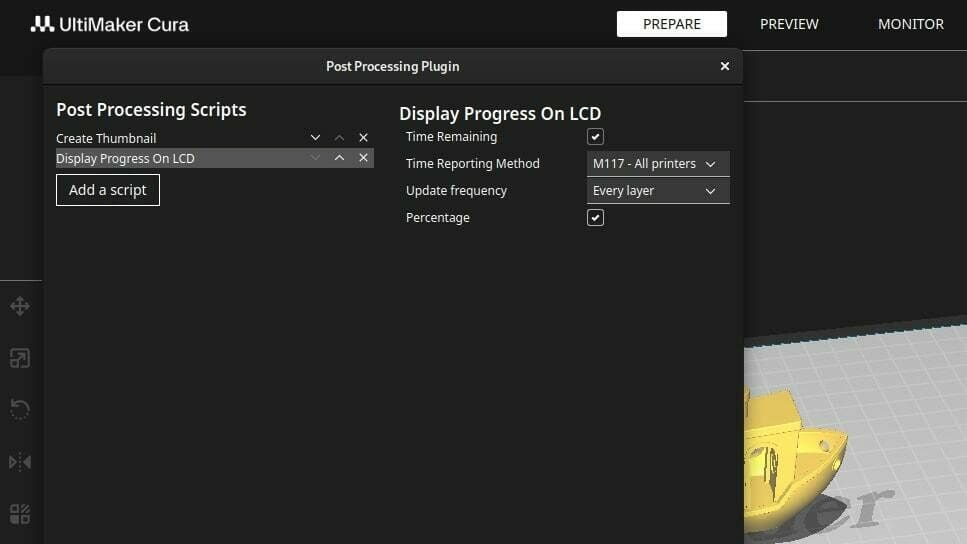
Task: Select the Display Progress On LCD script row
Action: [215, 158]
